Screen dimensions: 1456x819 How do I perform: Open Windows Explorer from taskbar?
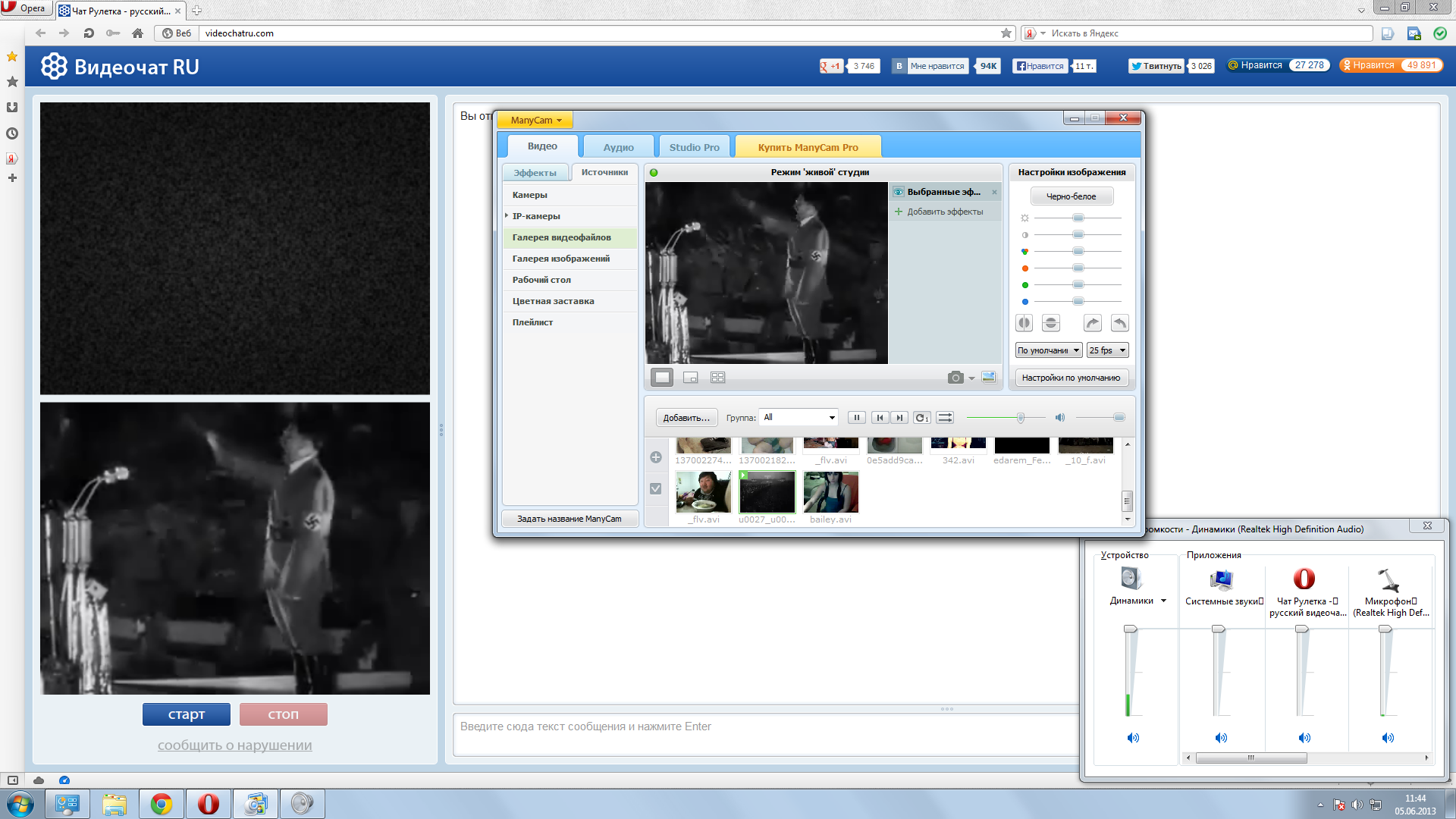[115, 804]
